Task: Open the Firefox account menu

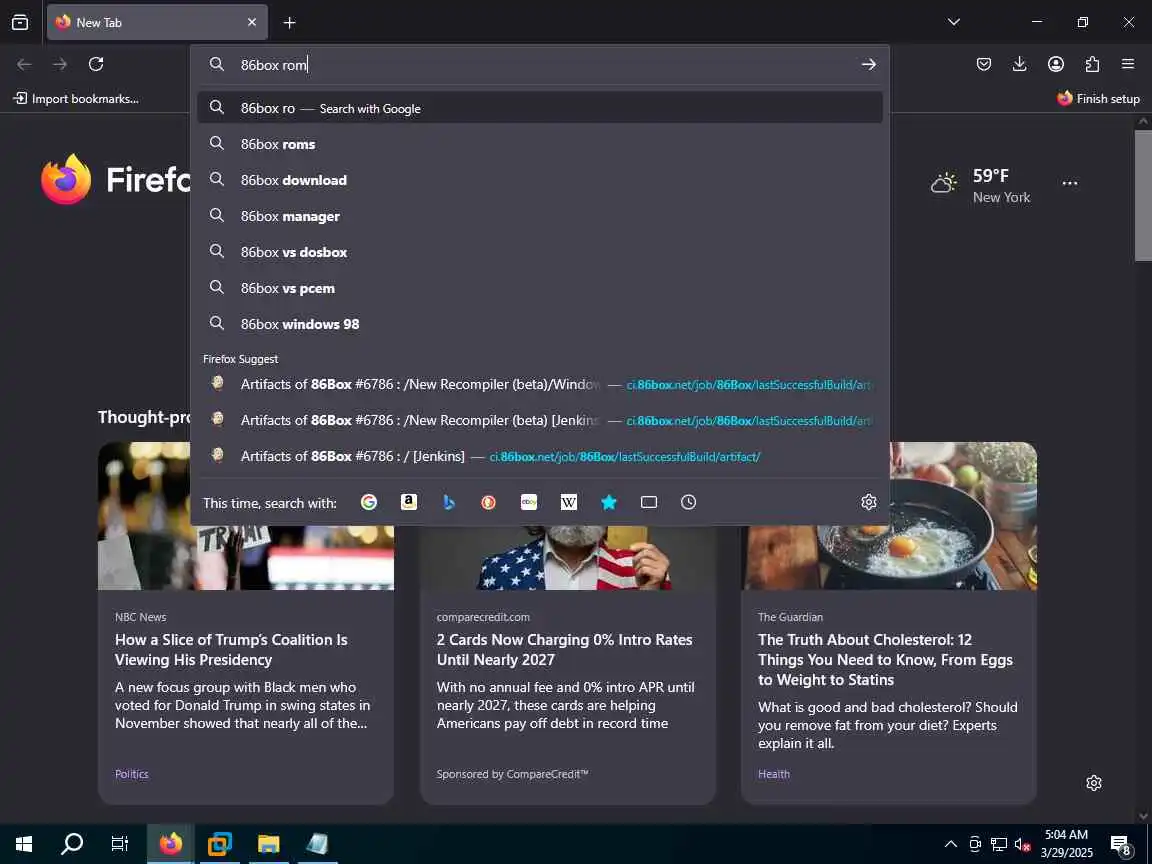Action: (1056, 64)
